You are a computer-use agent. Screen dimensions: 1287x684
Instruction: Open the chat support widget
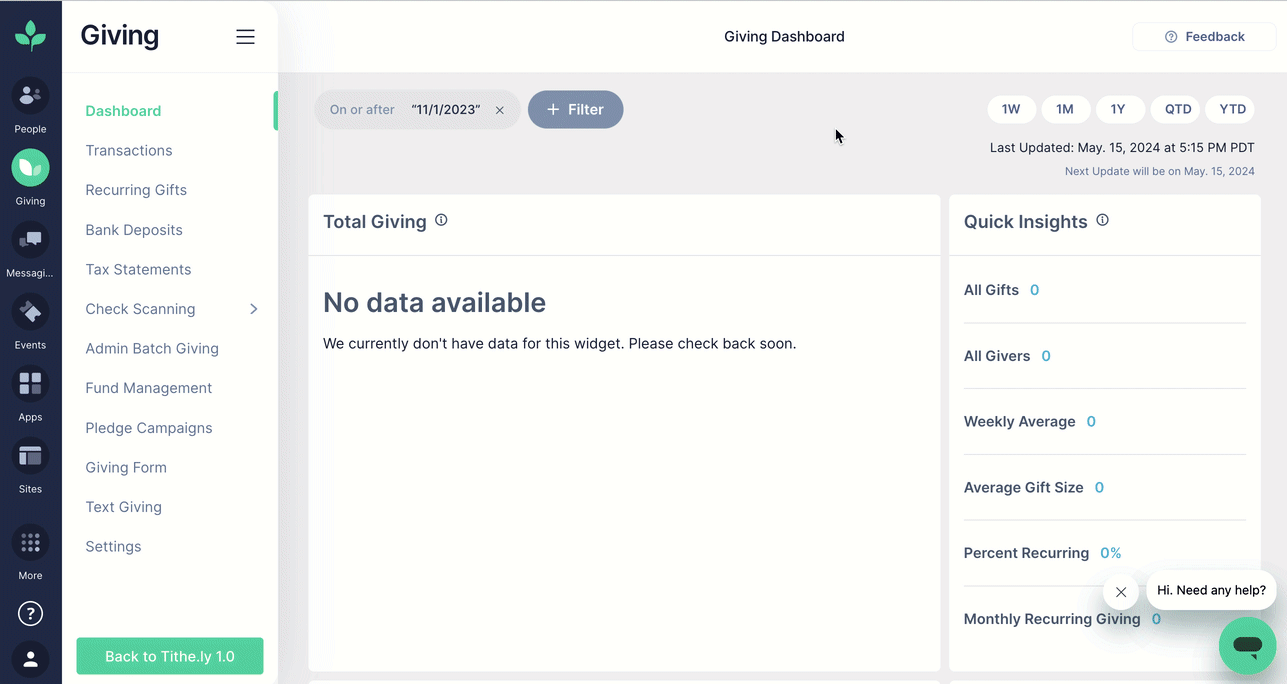[x=1247, y=645]
